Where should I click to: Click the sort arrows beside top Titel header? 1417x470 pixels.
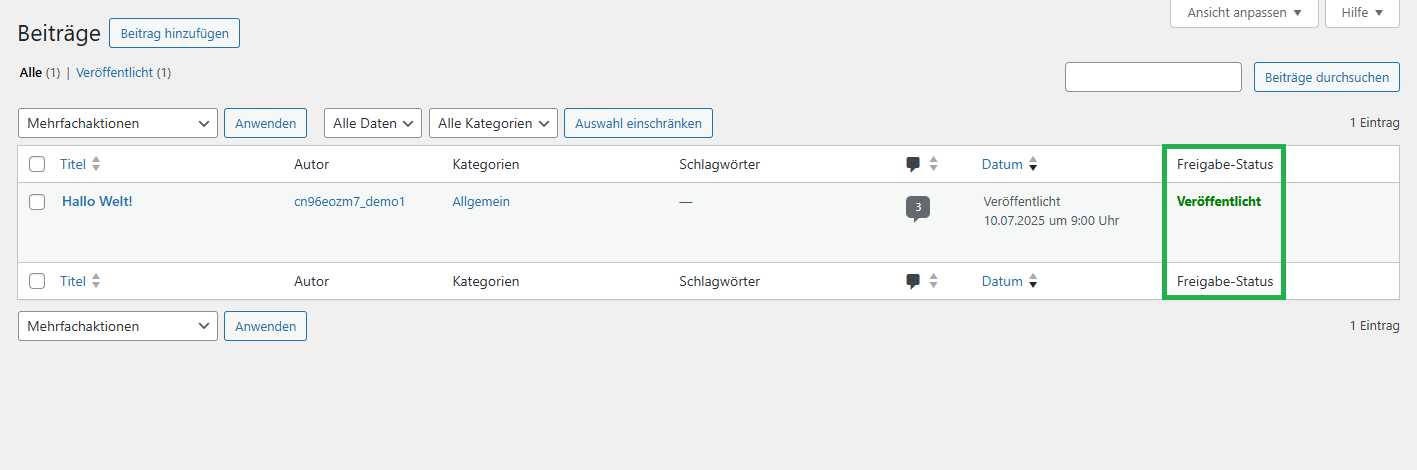coord(96,164)
